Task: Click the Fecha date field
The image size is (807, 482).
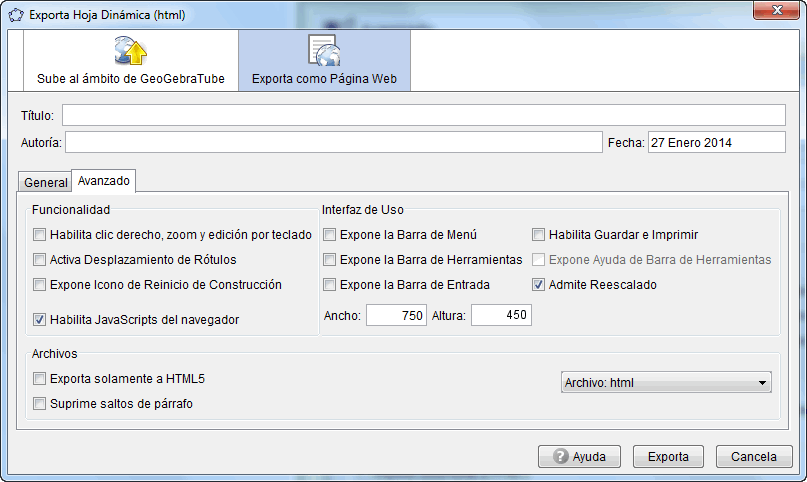Action: [716, 143]
